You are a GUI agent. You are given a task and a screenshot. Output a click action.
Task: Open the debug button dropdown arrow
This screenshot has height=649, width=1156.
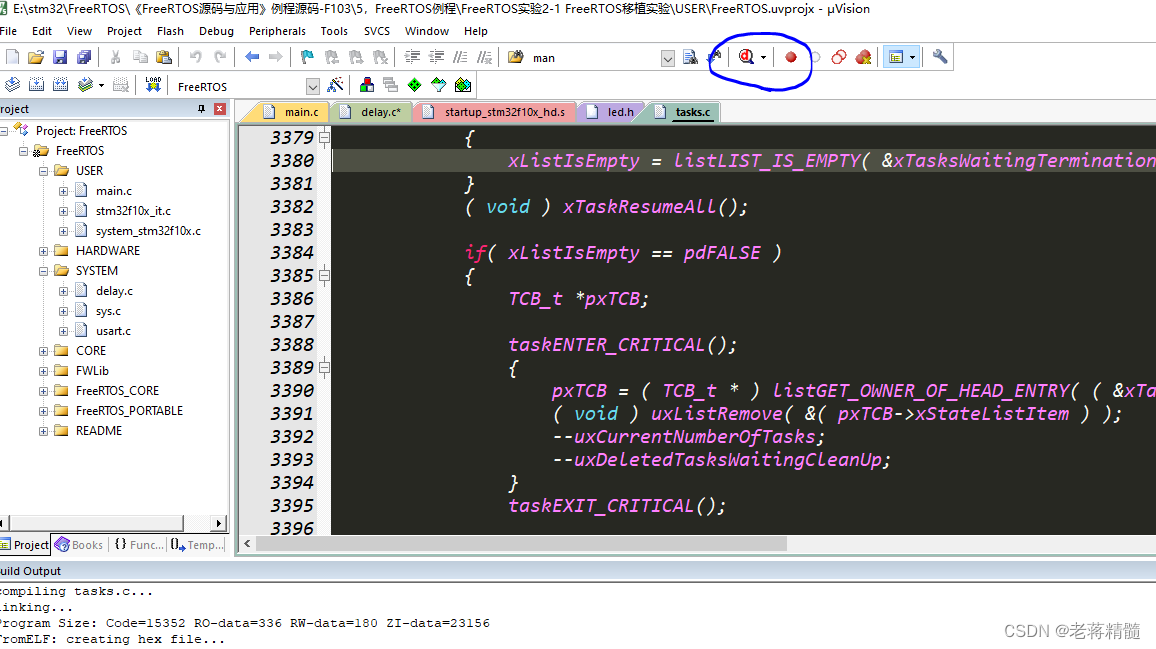(x=763, y=57)
